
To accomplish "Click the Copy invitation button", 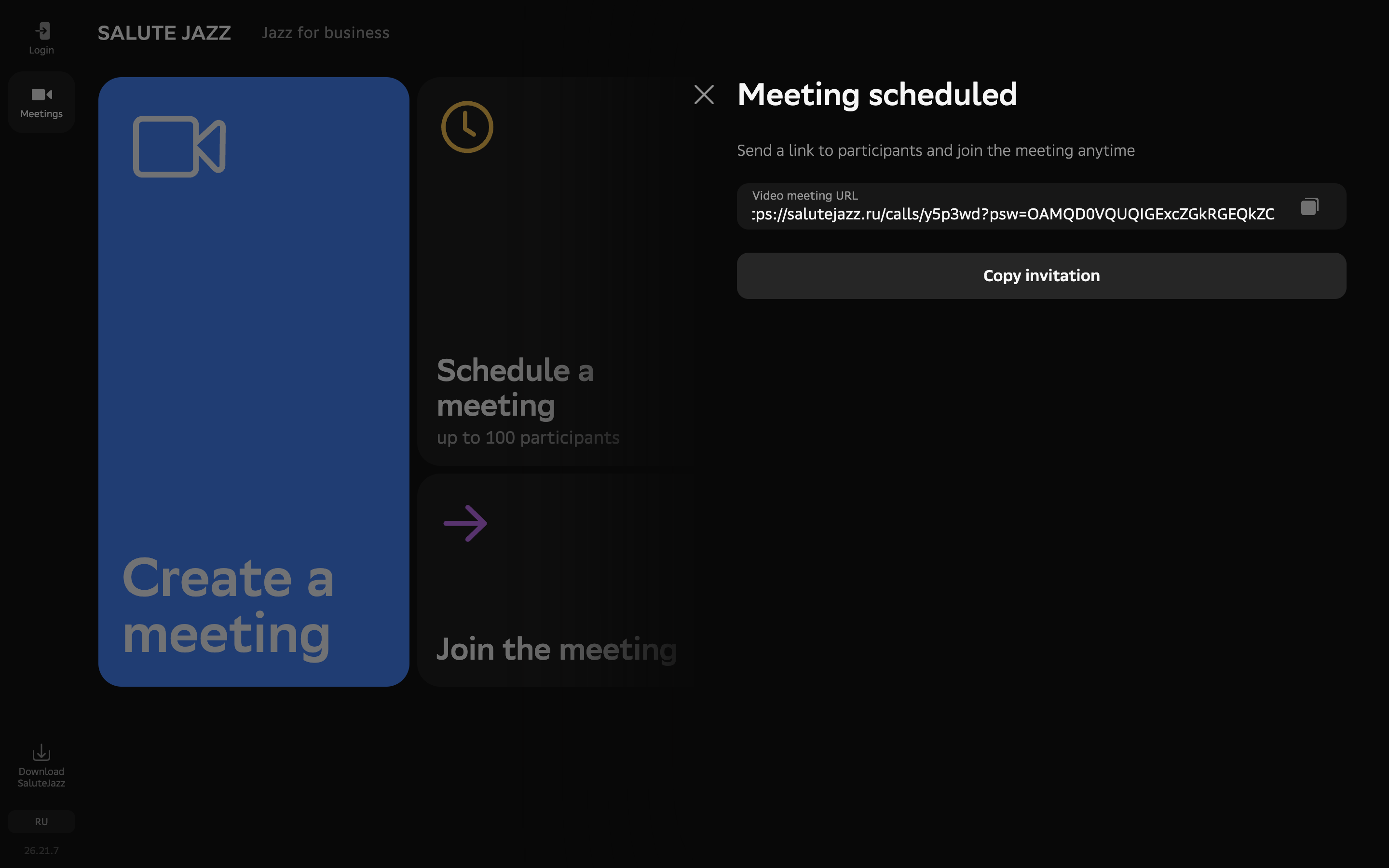I will 1041,275.
